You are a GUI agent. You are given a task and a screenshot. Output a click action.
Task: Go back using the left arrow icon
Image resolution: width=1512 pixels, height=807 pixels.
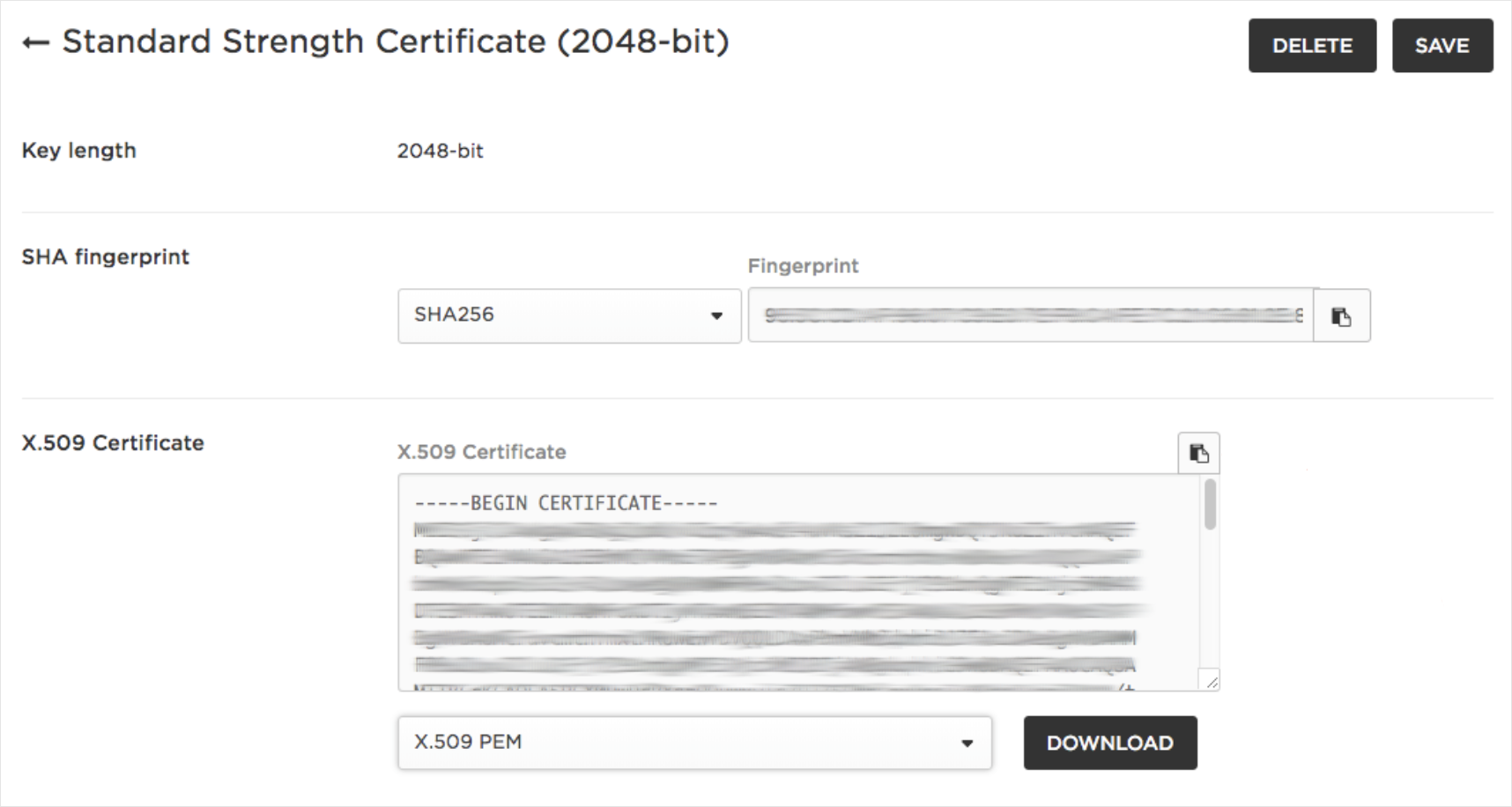36,42
